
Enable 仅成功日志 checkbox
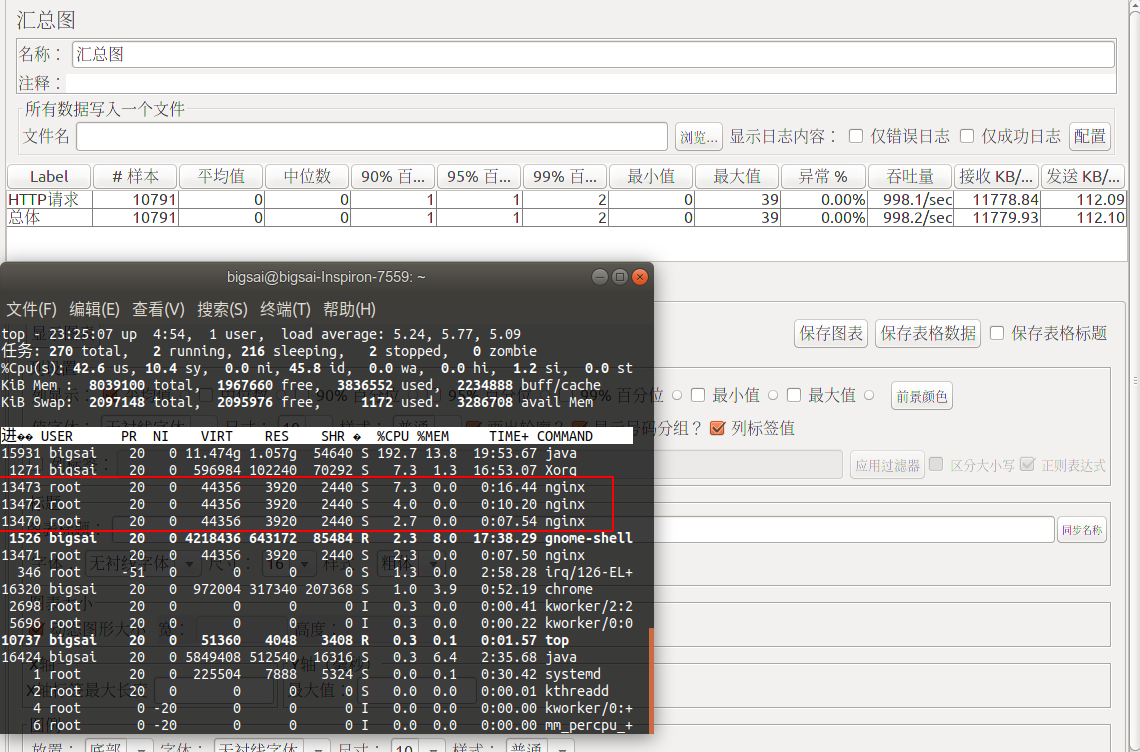pyautogui.click(x=967, y=136)
